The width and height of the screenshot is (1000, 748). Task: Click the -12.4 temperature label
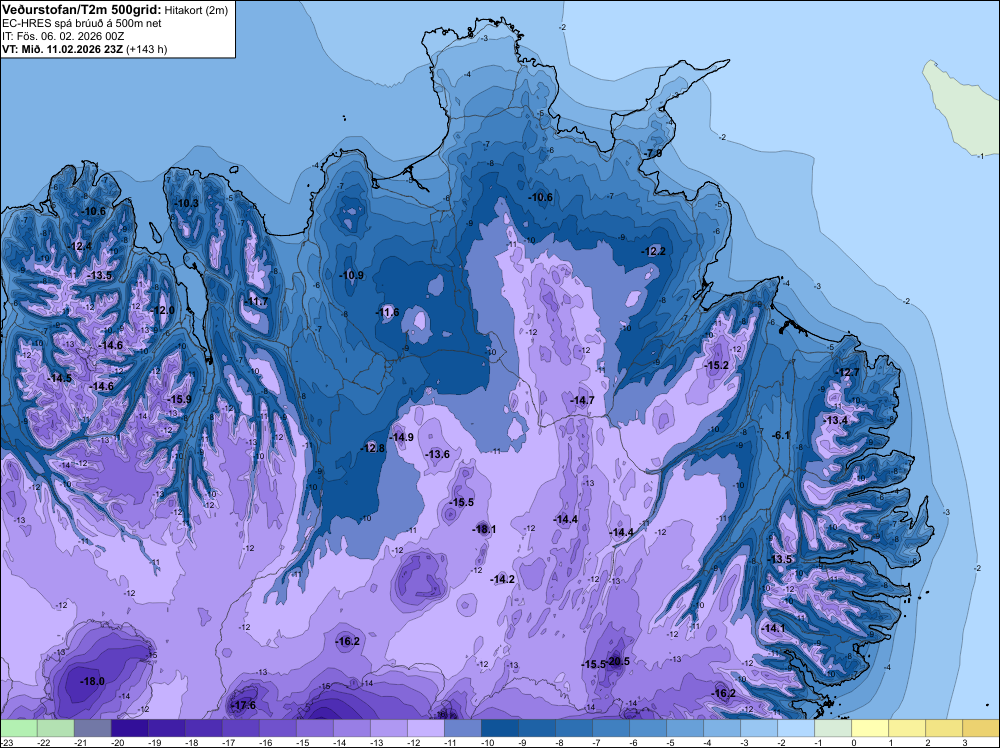[80, 246]
